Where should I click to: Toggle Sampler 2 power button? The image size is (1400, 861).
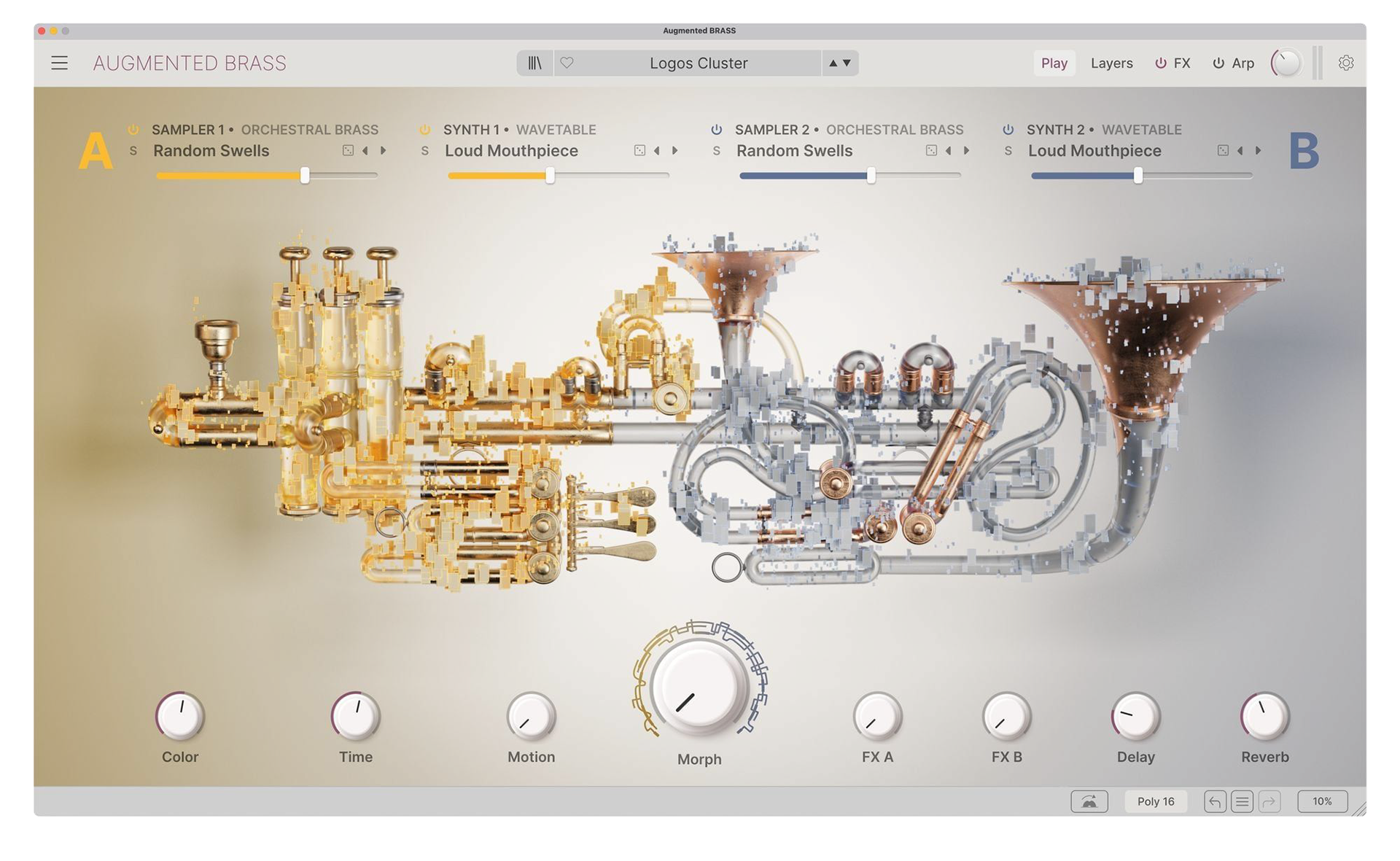(x=717, y=130)
